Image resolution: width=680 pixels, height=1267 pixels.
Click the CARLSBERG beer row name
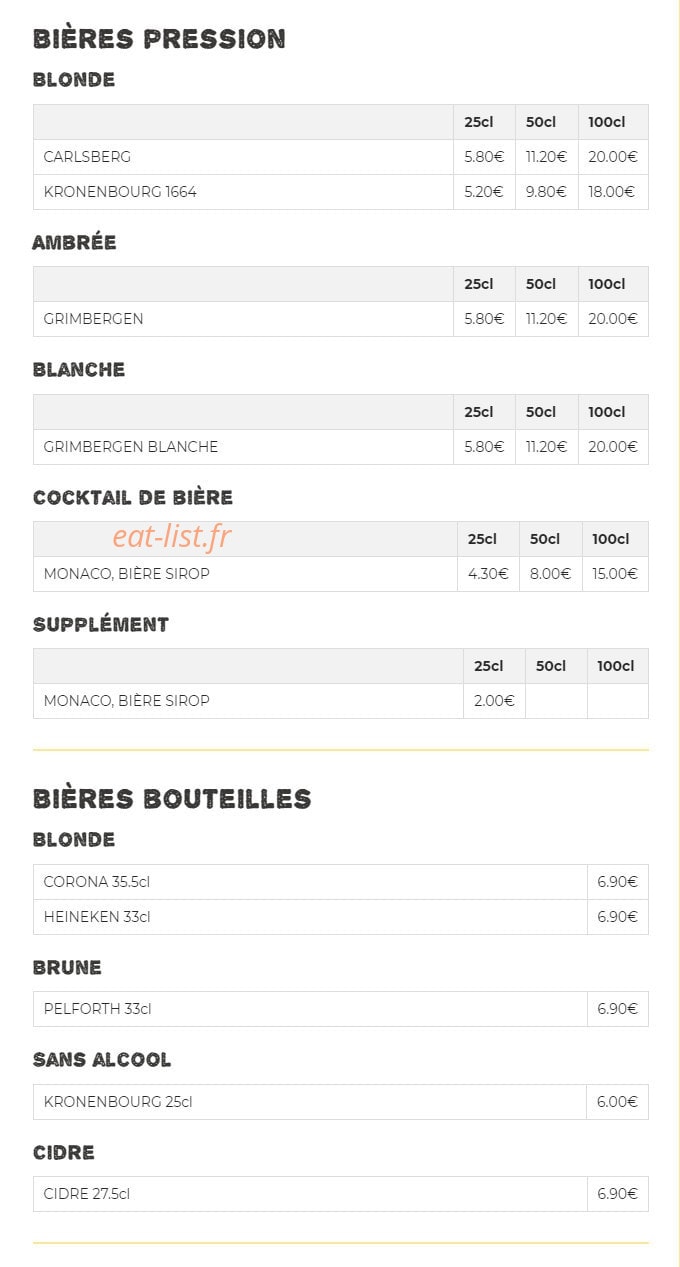point(87,157)
